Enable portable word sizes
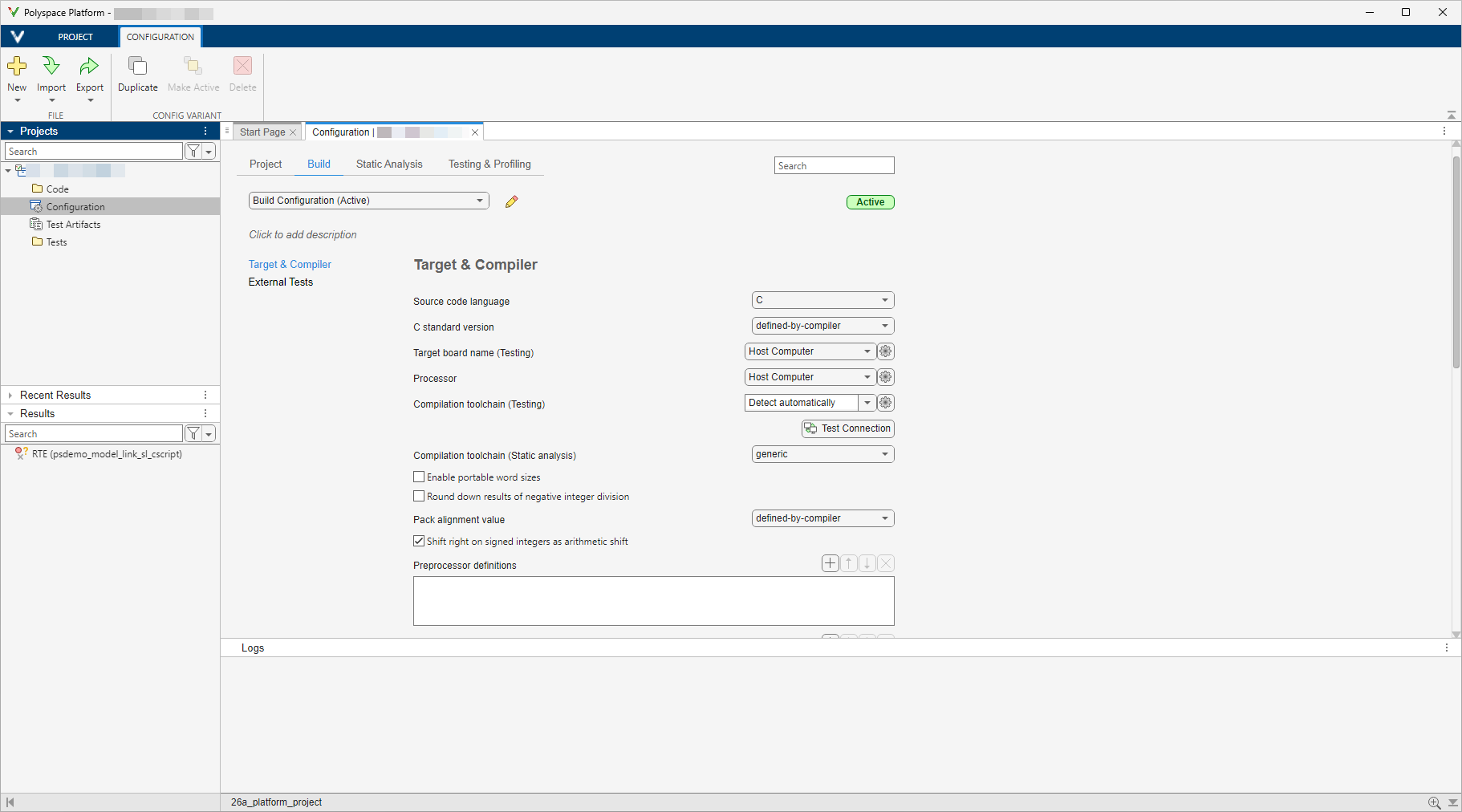The width and height of the screenshot is (1462, 812). coord(418,476)
